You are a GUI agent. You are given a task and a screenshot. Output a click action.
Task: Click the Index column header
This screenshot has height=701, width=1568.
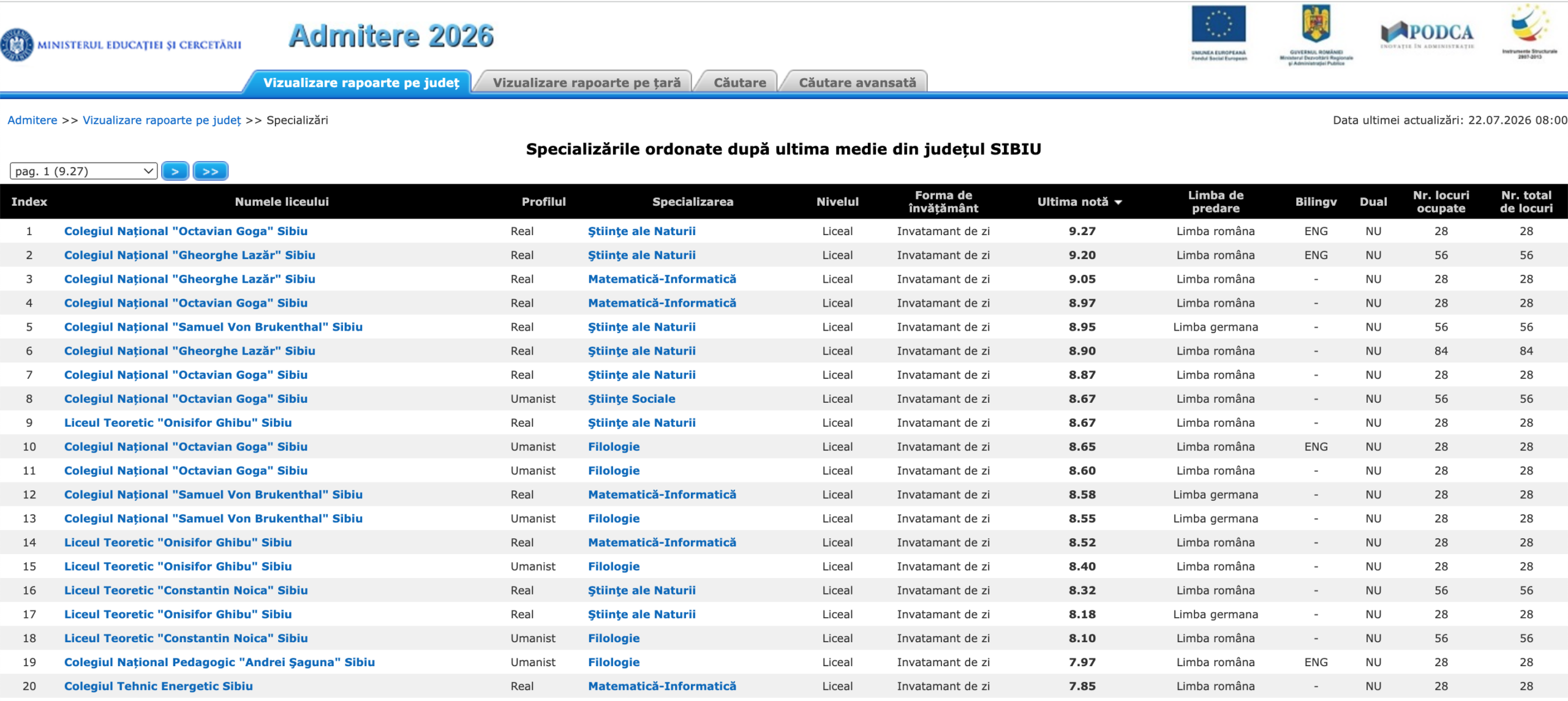tap(29, 202)
